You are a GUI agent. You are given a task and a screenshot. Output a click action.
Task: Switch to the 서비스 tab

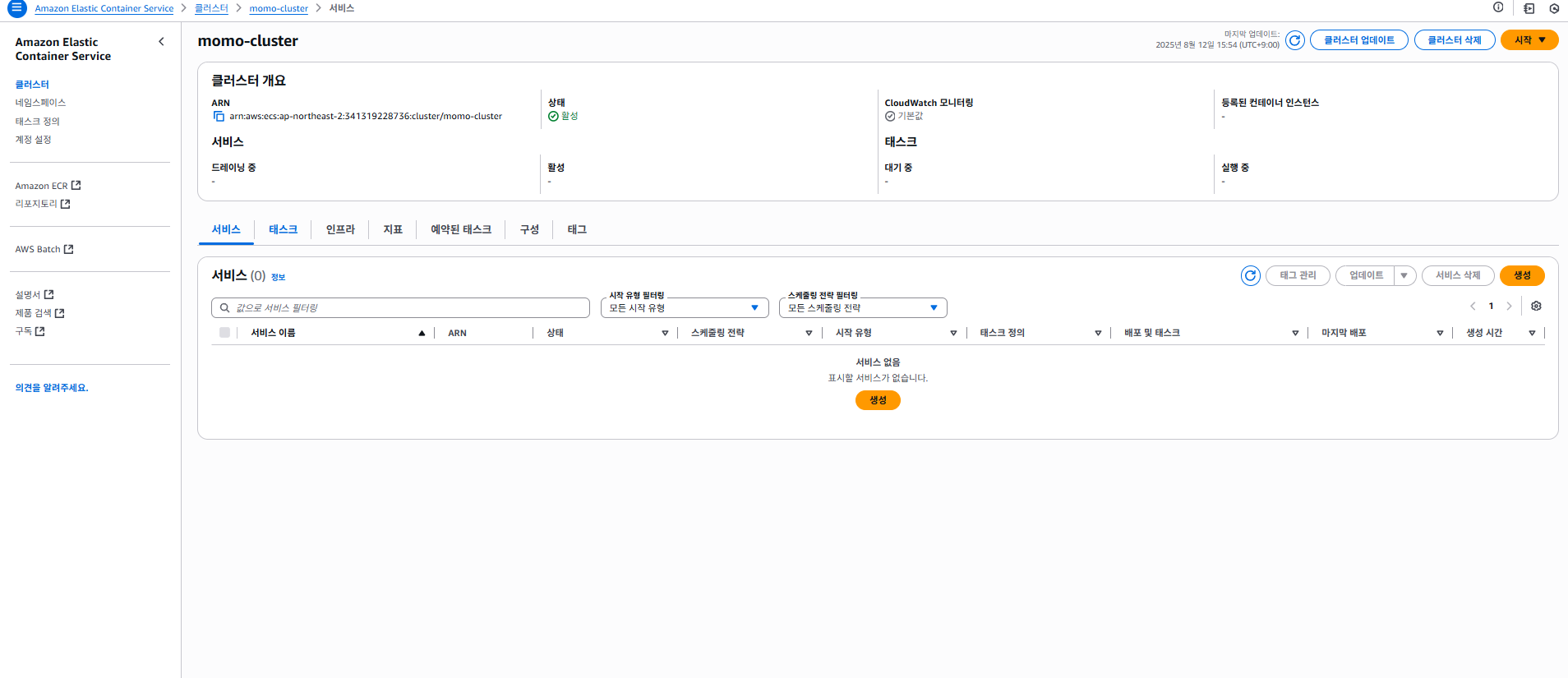point(226,230)
